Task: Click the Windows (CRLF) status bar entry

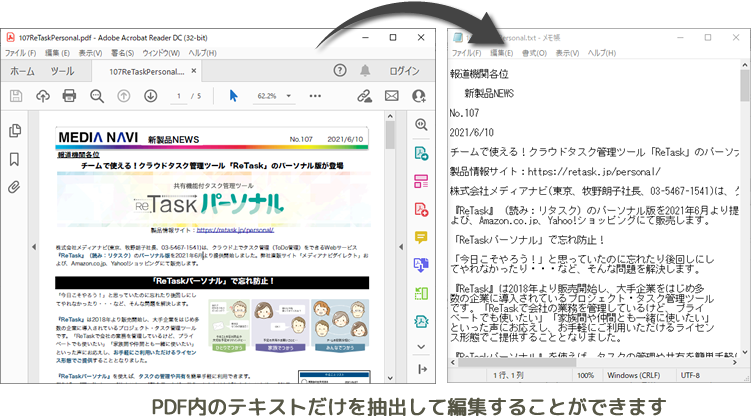Action: (633, 375)
